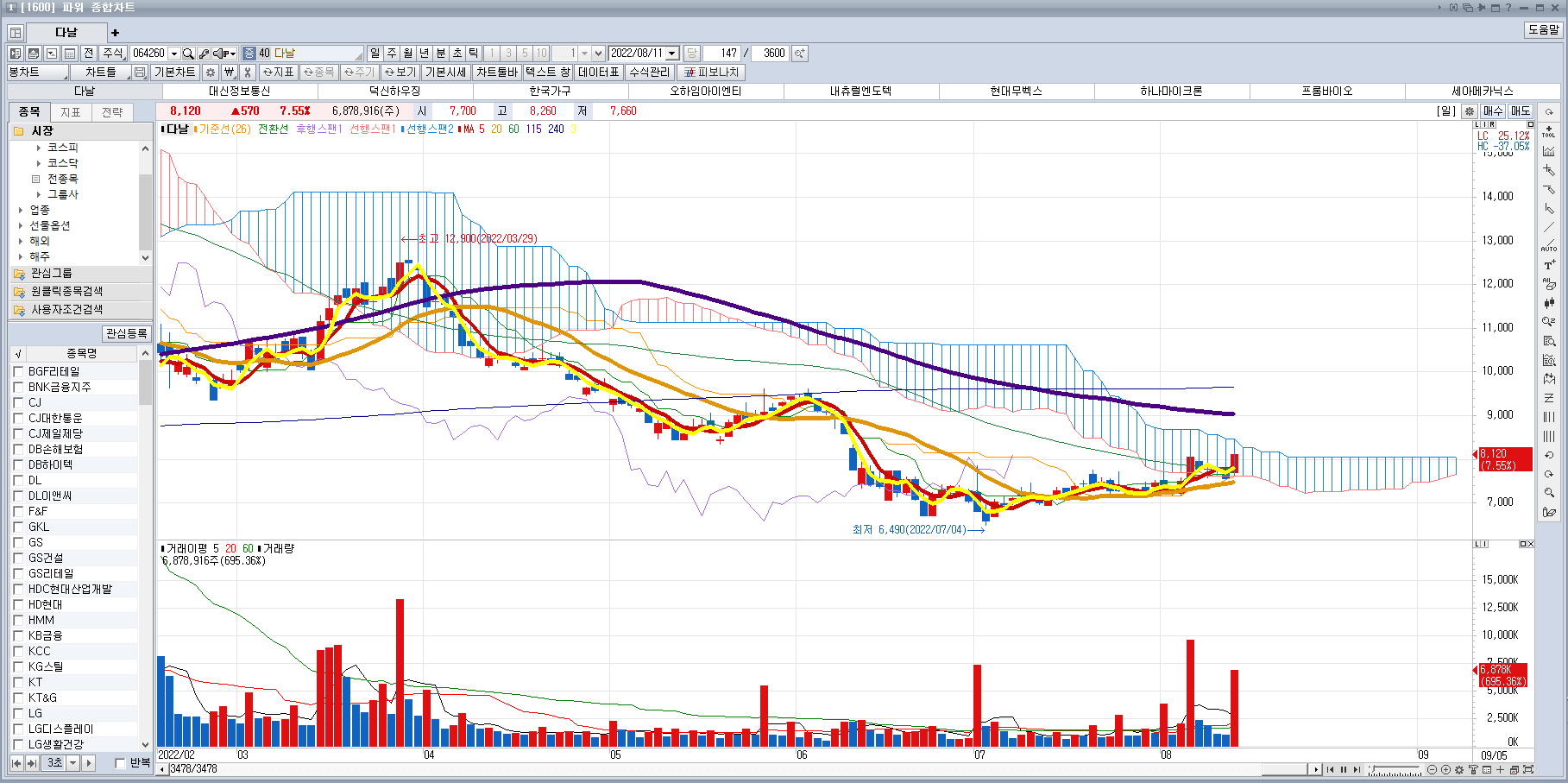Click the chart setting gear beside 매수 button
This screenshot has height=783, width=1568.
click(1470, 111)
